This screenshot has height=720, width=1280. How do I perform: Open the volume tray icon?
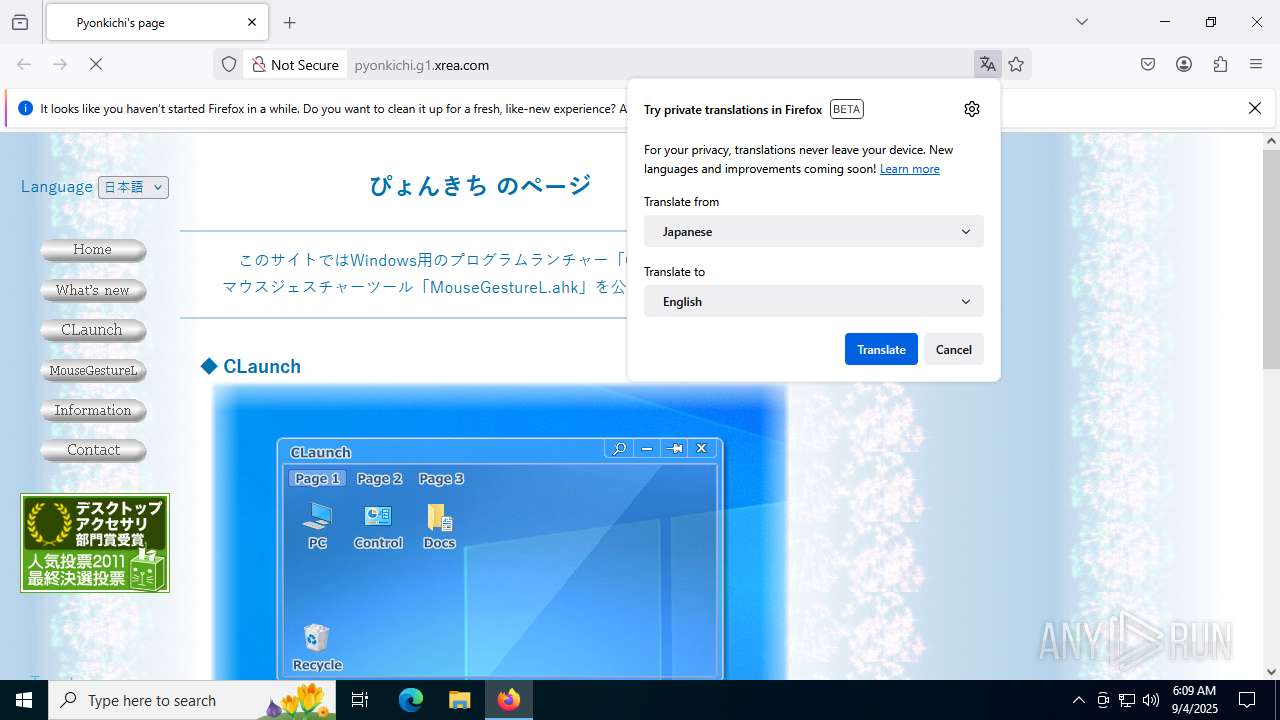point(1151,700)
